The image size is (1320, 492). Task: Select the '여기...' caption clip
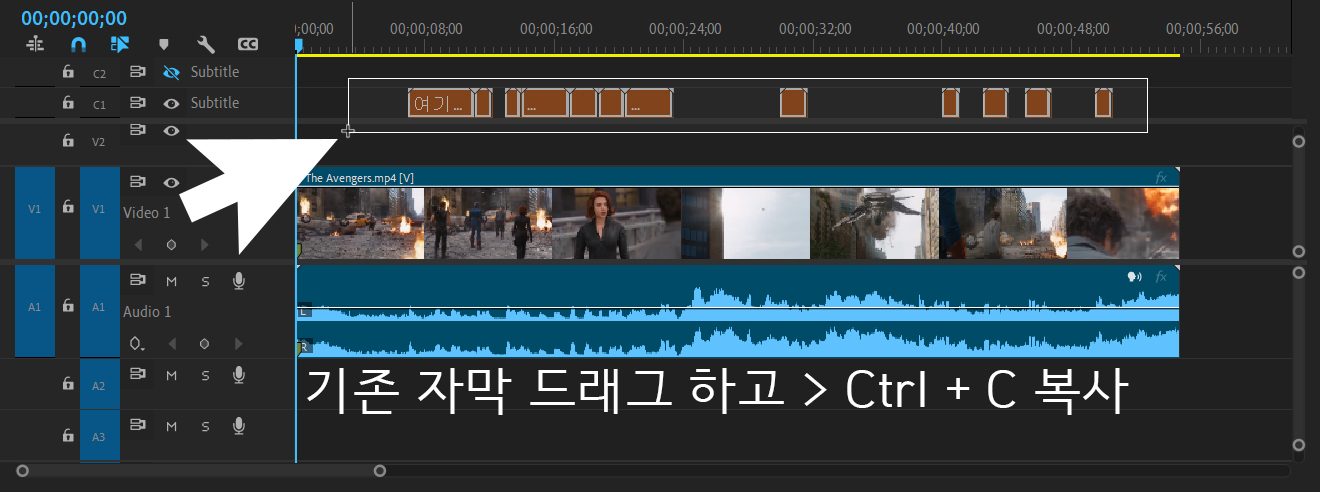(440, 102)
